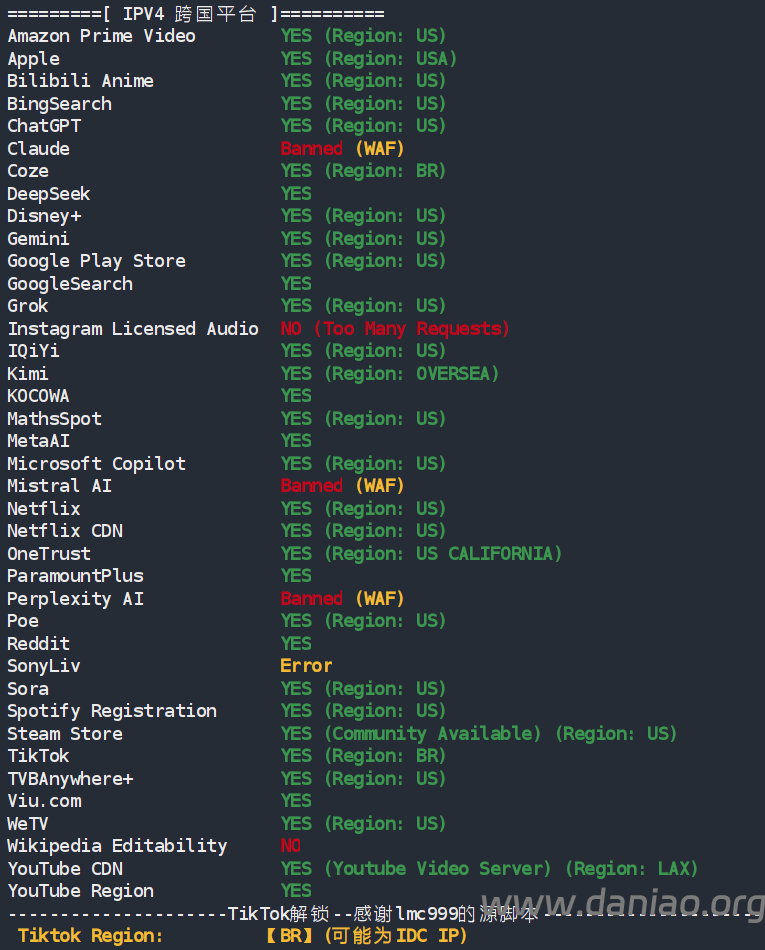
Task: Select 'YES (Region: BR)' result for Coze
Action: click(363, 171)
